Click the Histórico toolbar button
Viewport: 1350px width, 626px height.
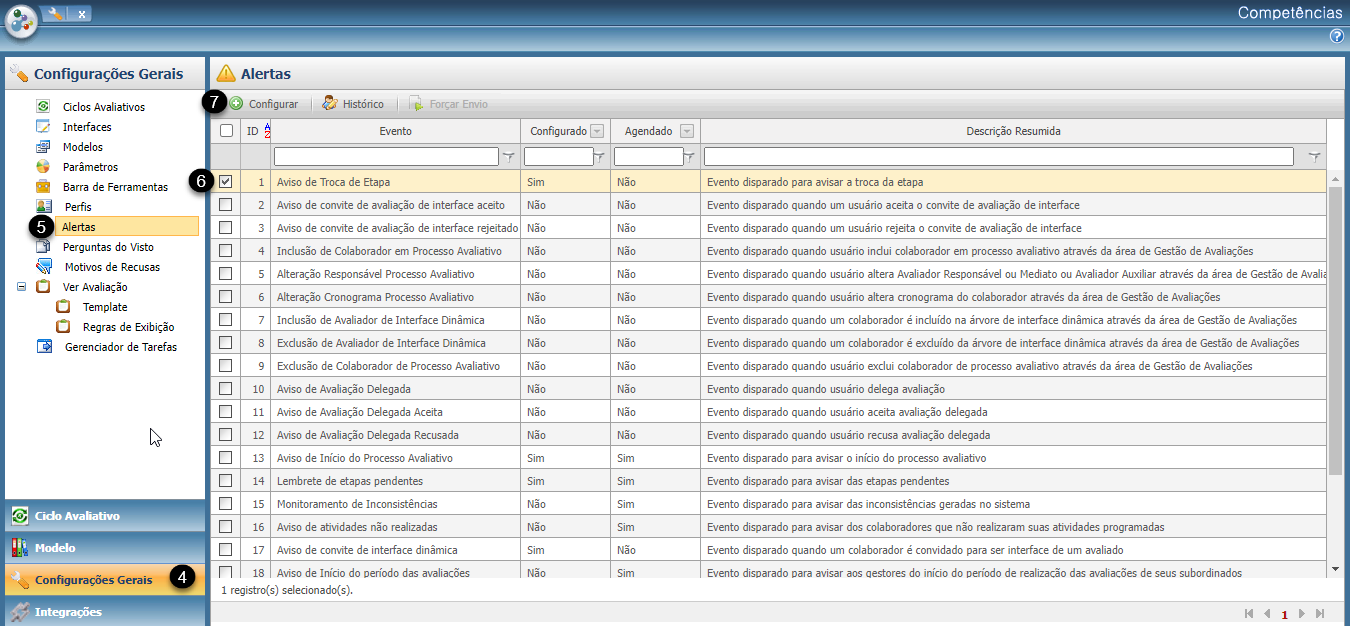[353, 104]
